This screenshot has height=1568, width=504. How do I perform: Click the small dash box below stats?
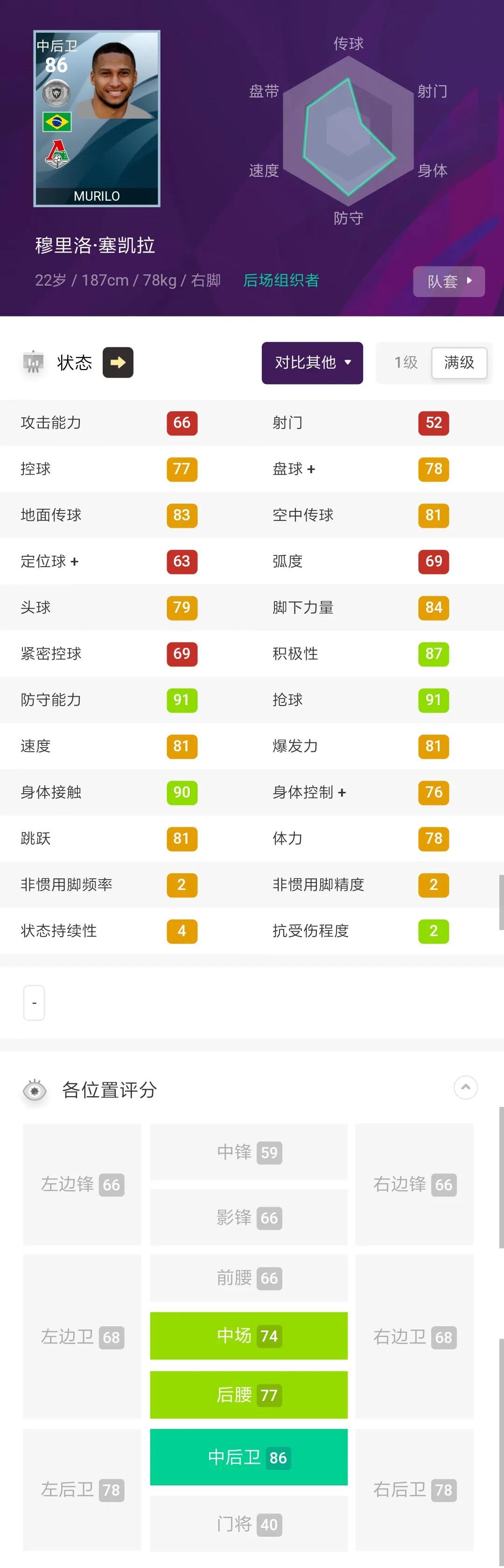click(34, 1002)
